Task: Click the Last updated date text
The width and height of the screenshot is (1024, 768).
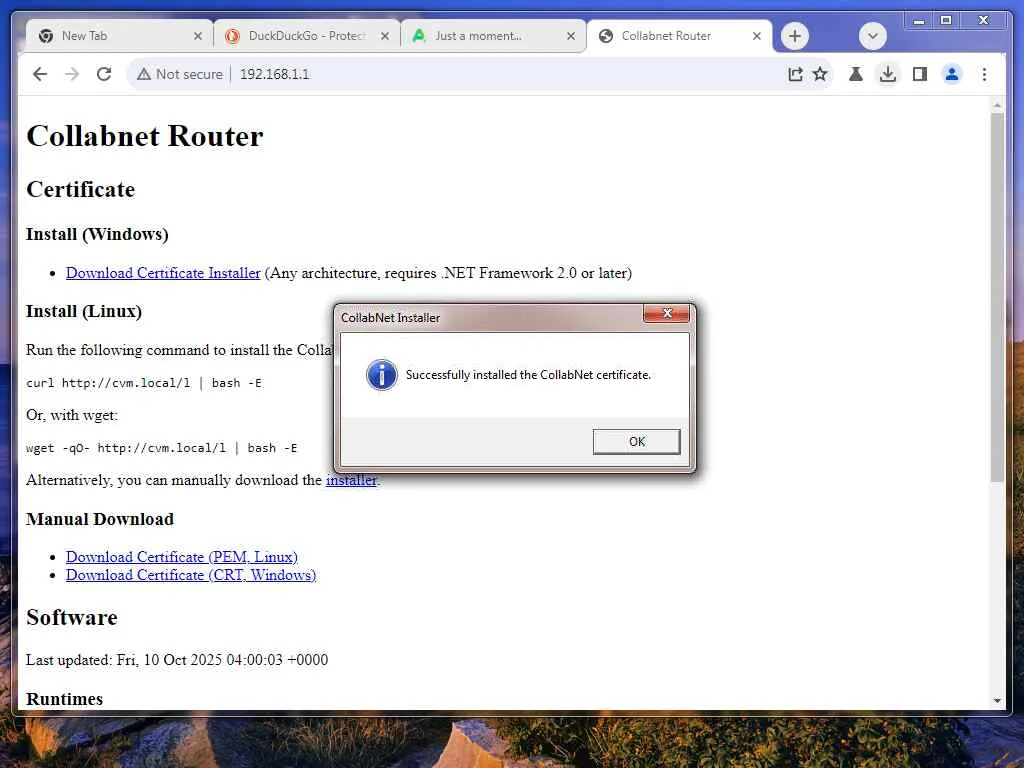Action: point(177,660)
